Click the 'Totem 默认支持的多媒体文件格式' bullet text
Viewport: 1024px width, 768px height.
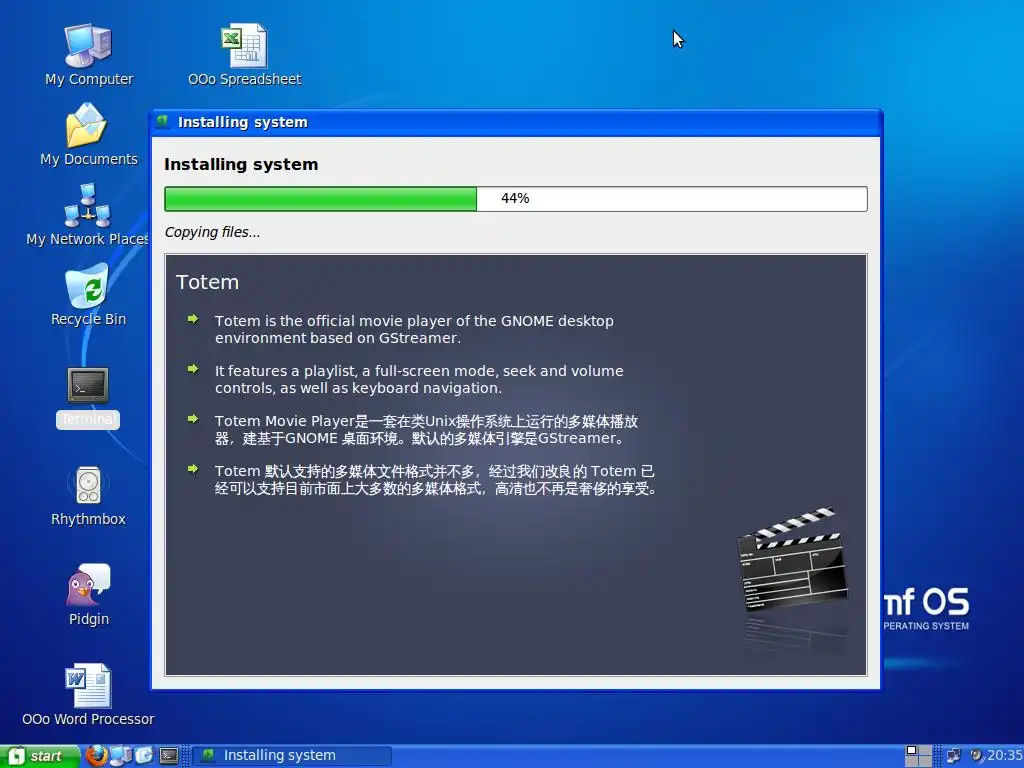coord(435,479)
